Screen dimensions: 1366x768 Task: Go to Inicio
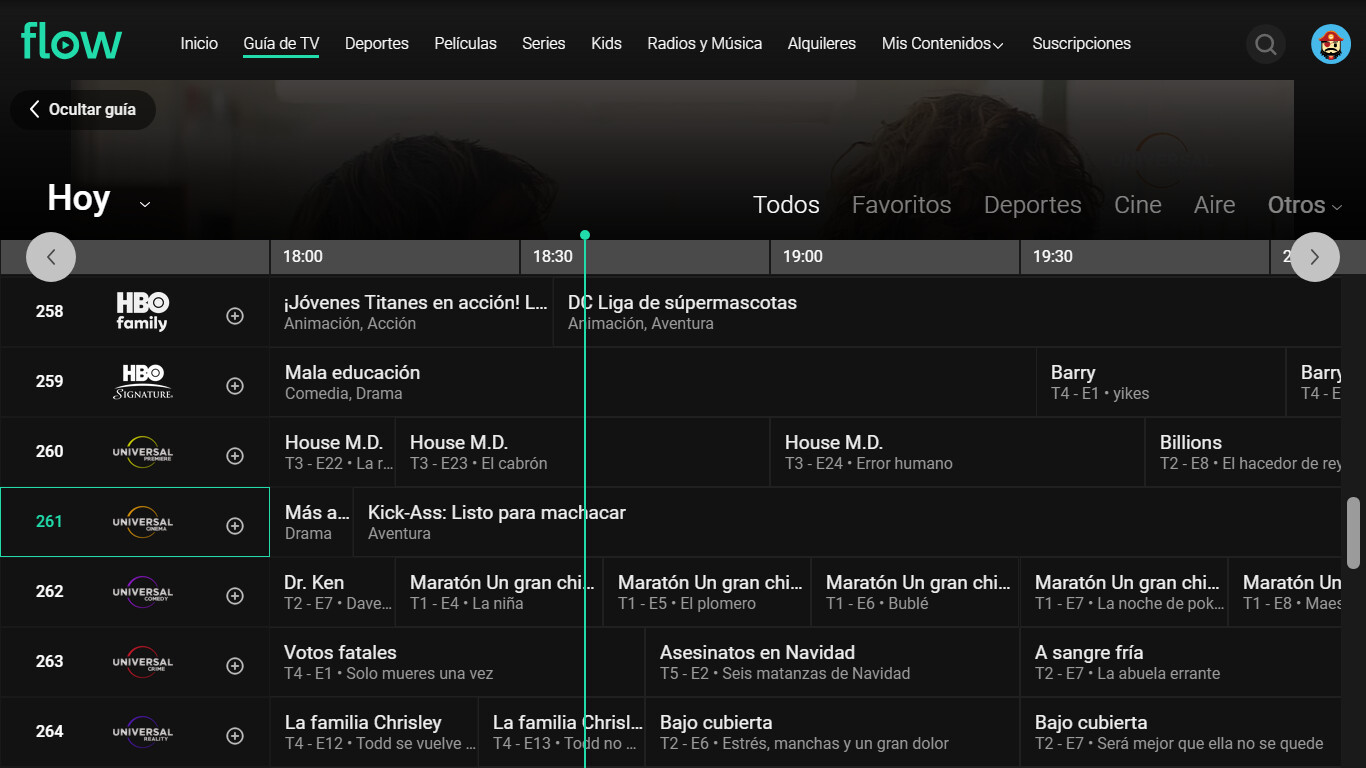tap(199, 44)
